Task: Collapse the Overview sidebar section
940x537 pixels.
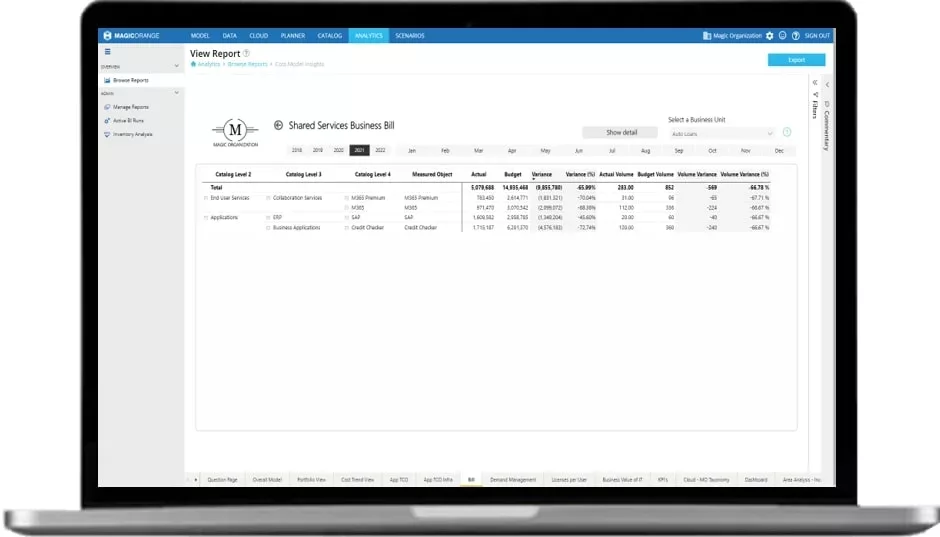Action: 176,66
